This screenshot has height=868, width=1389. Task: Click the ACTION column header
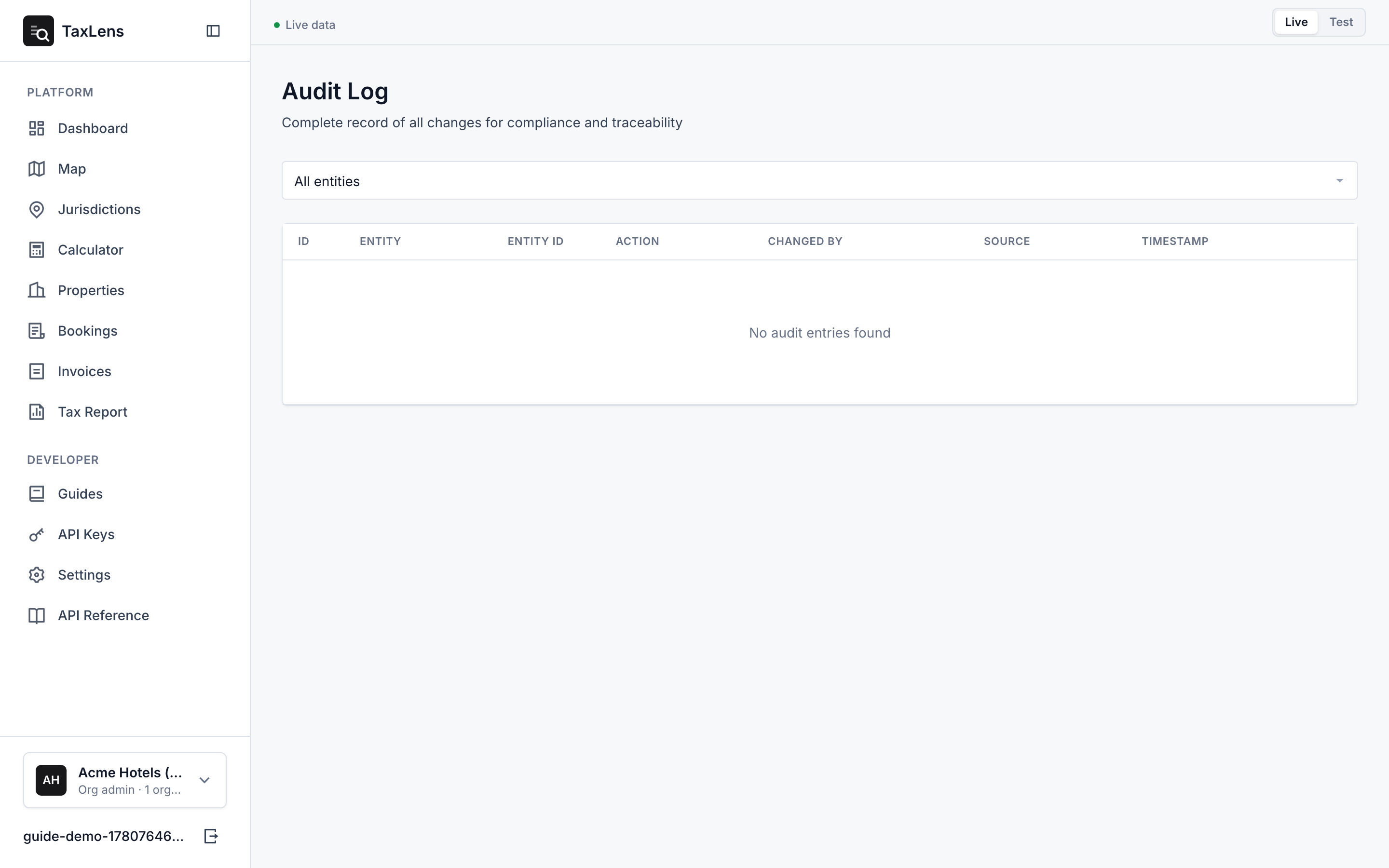pyautogui.click(x=637, y=242)
